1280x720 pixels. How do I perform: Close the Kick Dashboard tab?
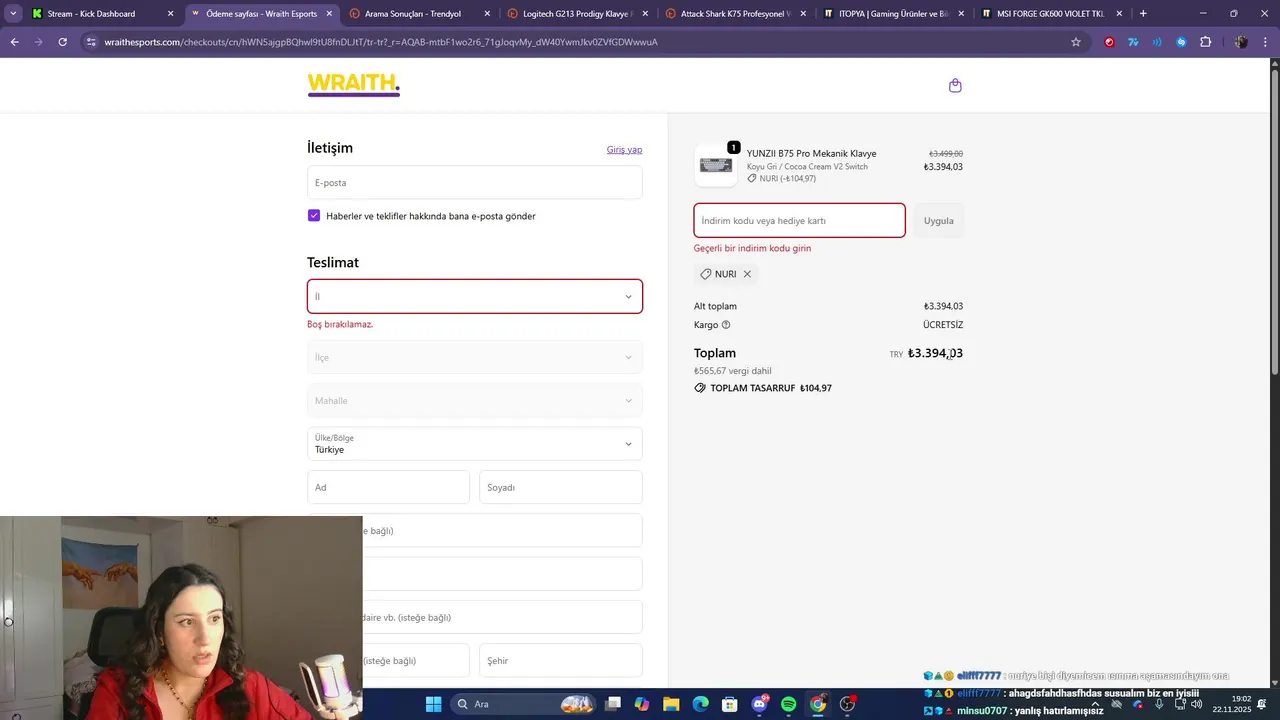(x=170, y=14)
